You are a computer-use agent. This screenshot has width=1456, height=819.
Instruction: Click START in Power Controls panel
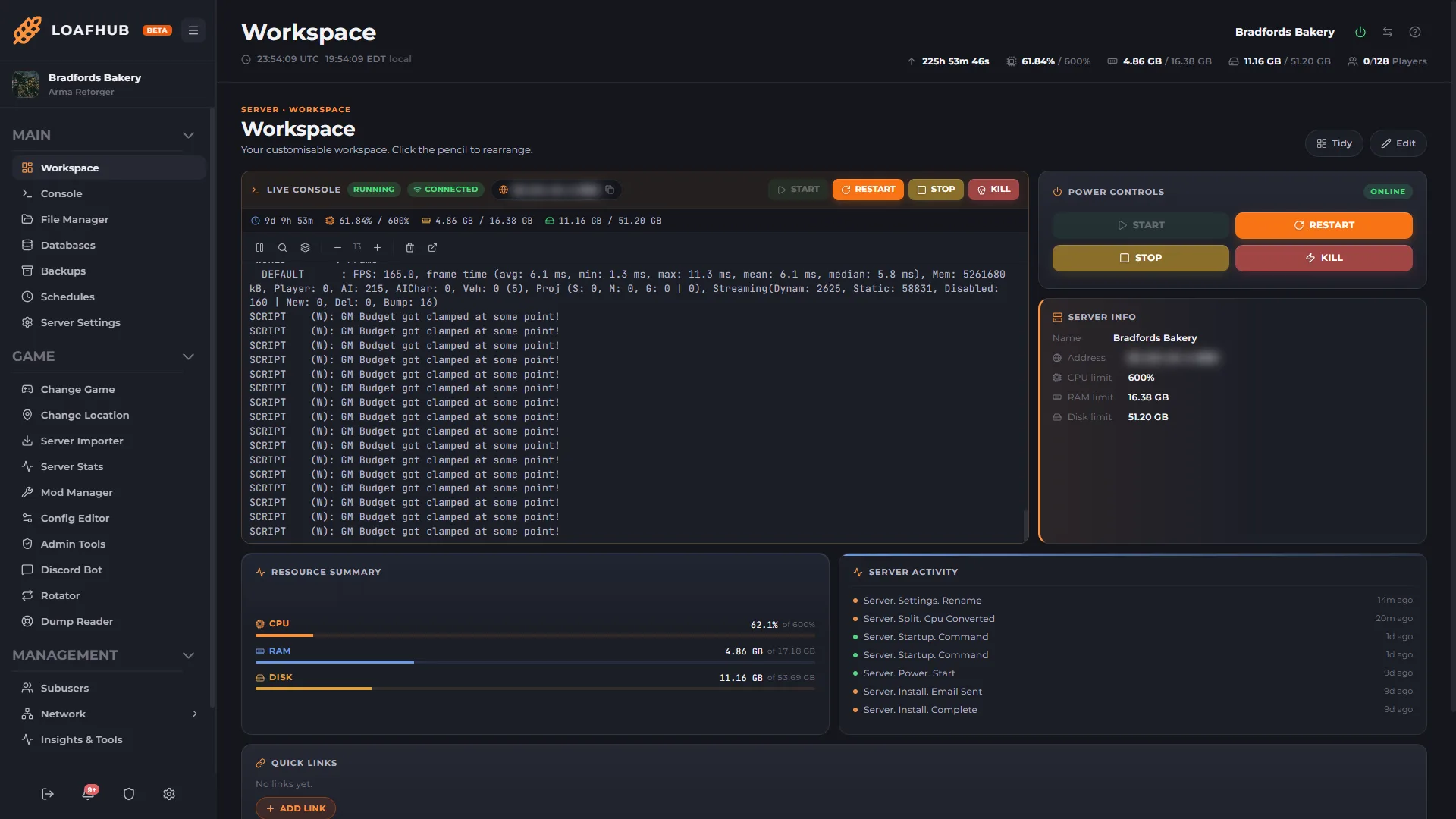click(1141, 225)
